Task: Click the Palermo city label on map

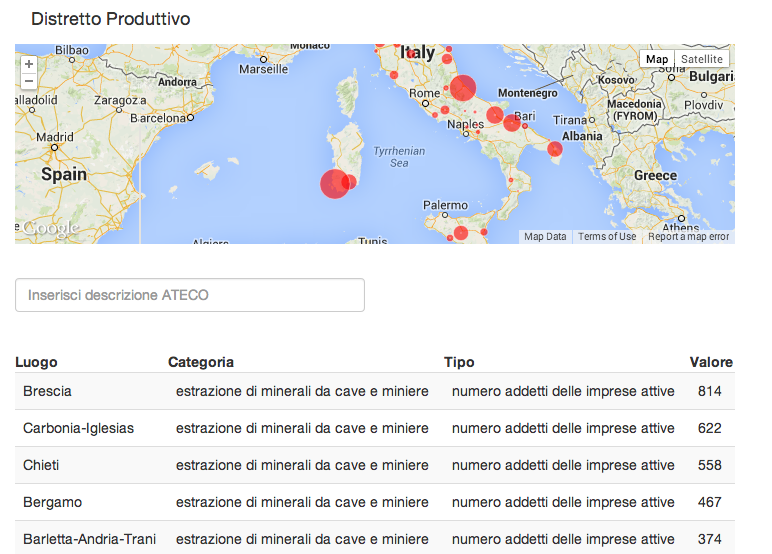Action: coord(446,205)
